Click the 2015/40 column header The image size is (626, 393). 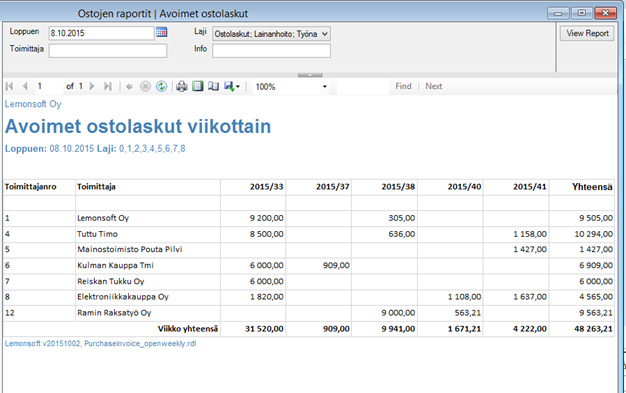click(464, 187)
